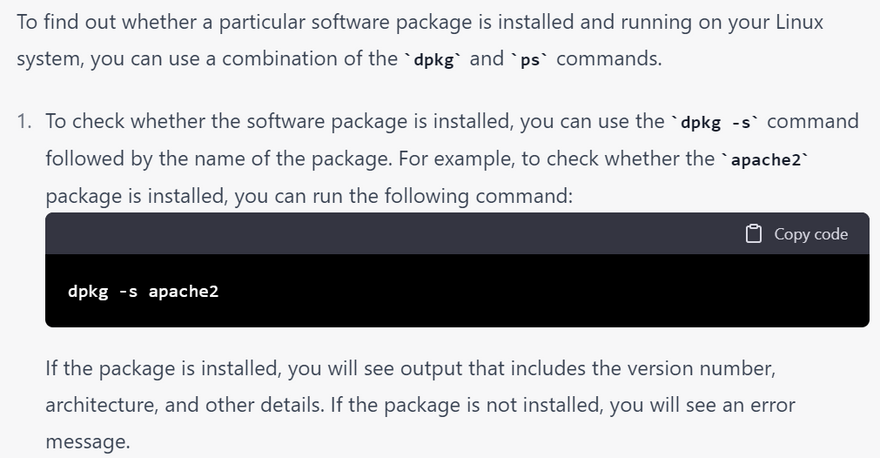880x458 pixels.
Task: Click the -s flag inside the code block
Action: point(128,292)
